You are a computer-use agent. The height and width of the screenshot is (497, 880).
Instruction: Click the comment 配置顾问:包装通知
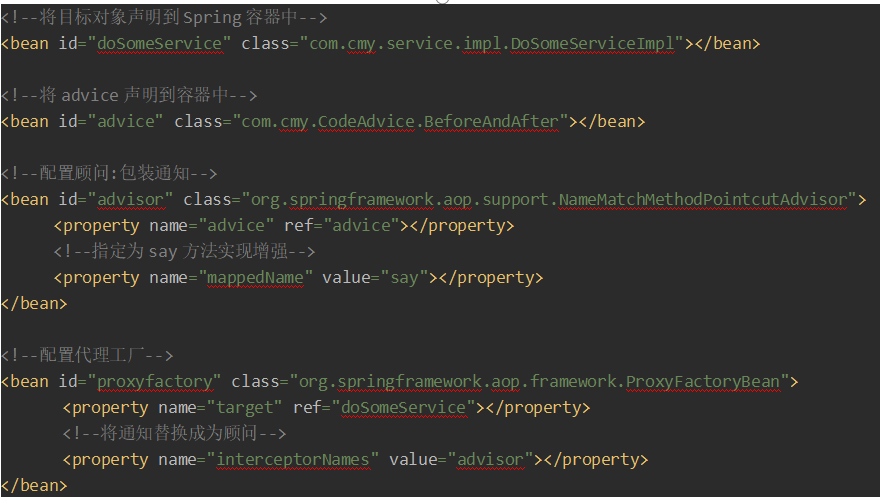[x=109, y=173]
